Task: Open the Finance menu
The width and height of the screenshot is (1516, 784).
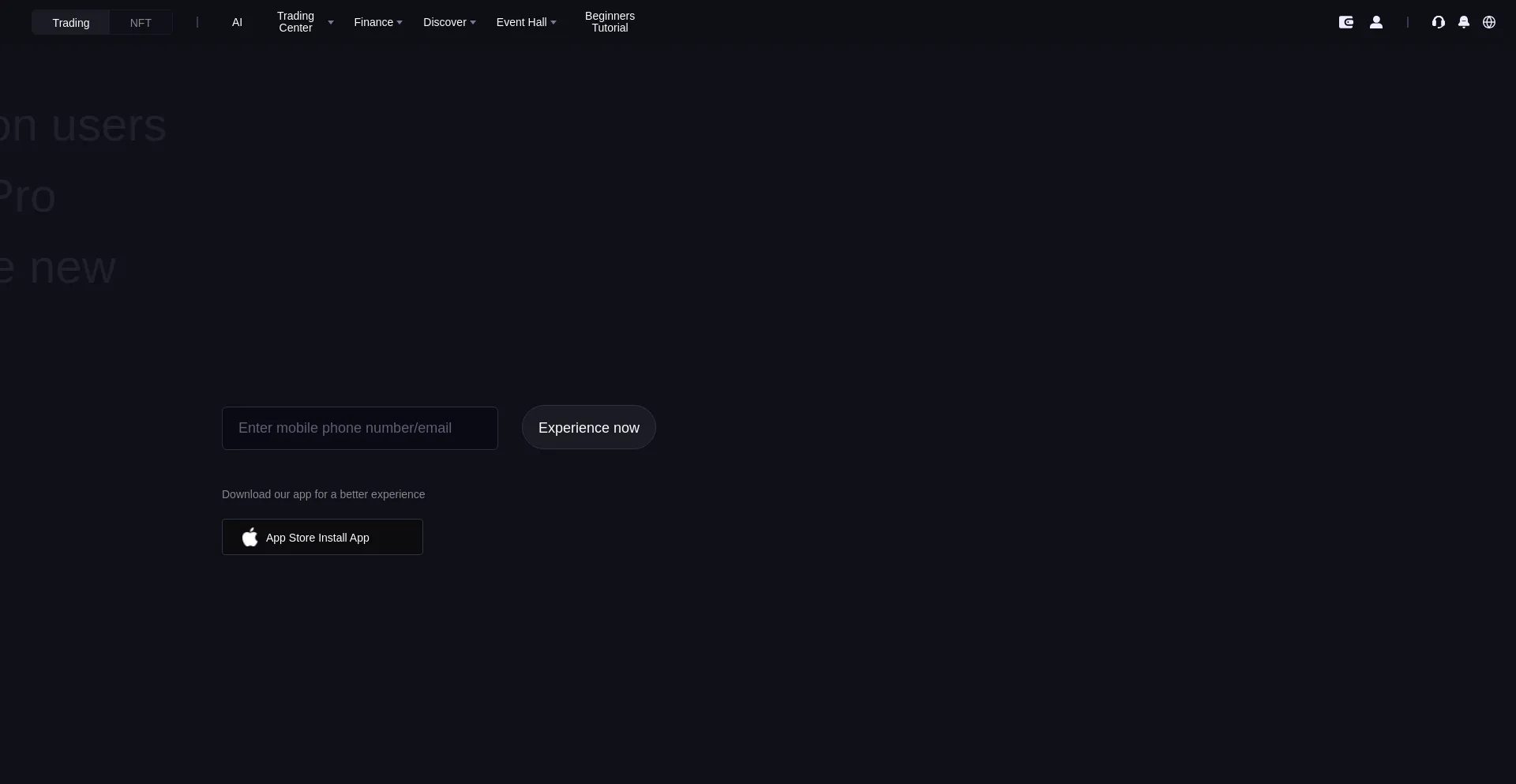Action: tap(373, 22)
